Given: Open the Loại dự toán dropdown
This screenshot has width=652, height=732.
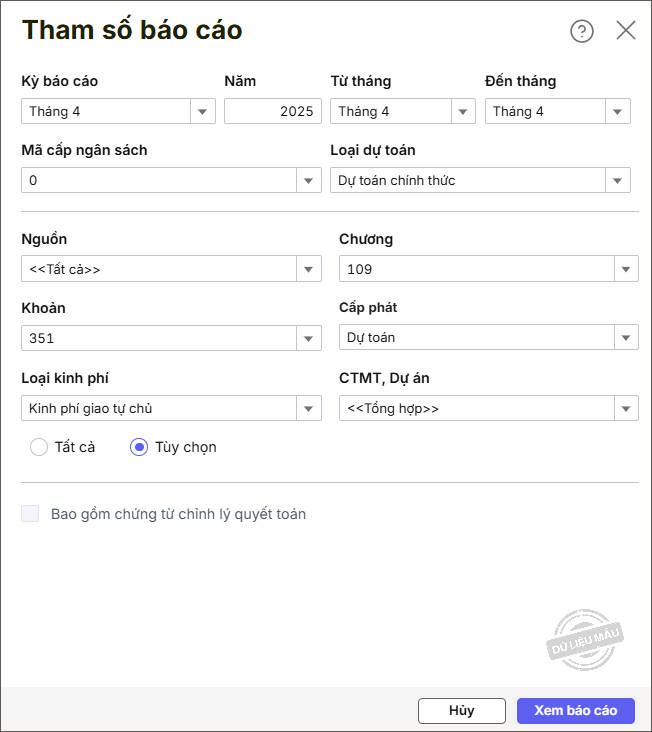Looking at the screenshot, I should 617,181.
